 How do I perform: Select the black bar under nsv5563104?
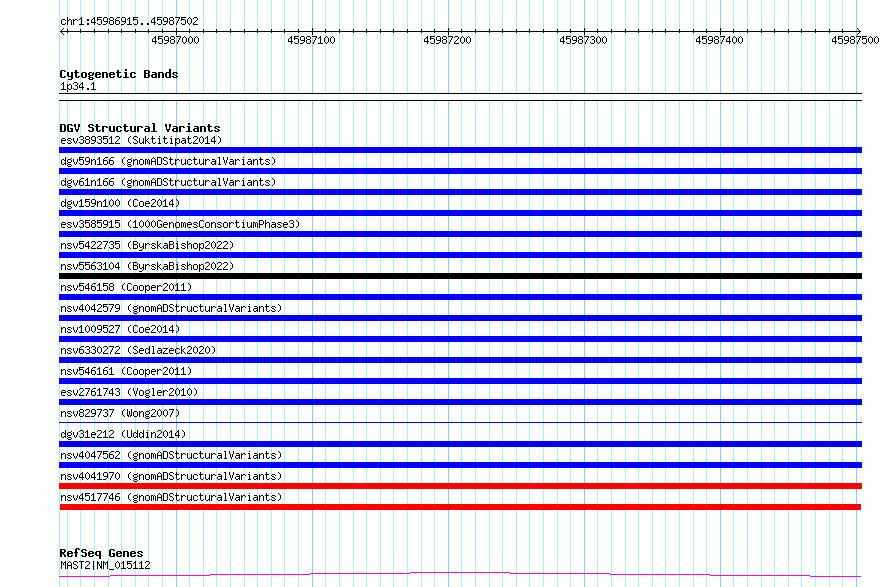point(460,276)
